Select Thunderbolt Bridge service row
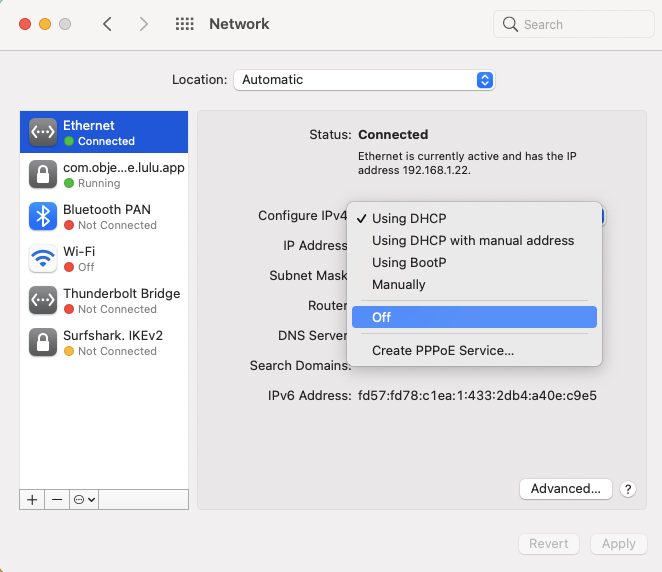 point(104,300)
